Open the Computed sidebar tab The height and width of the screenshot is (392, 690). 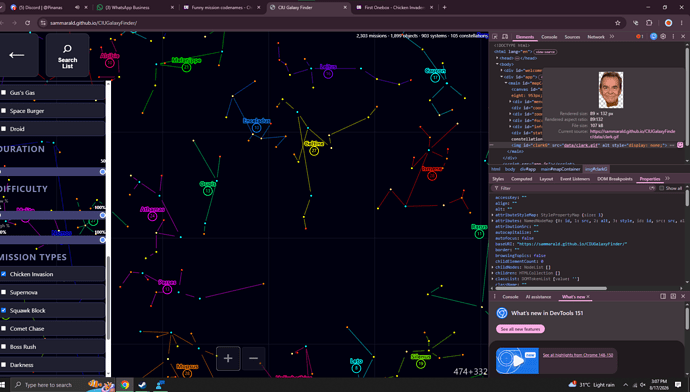521,179
